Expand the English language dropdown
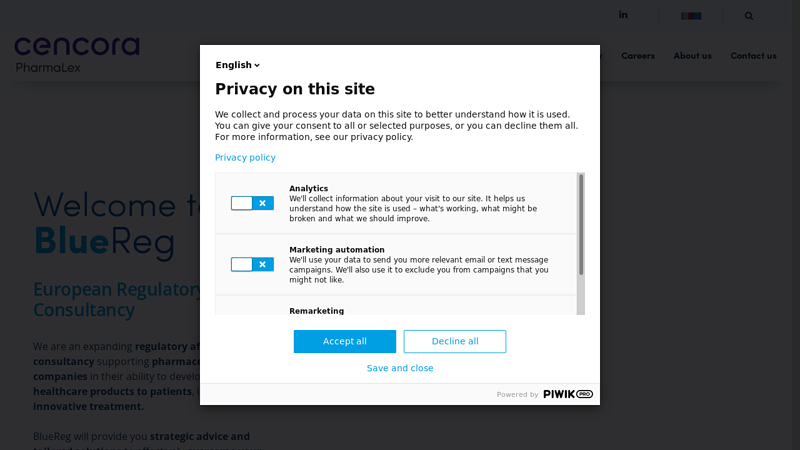This screenshot has width=800, height=450. click(237, 65)
